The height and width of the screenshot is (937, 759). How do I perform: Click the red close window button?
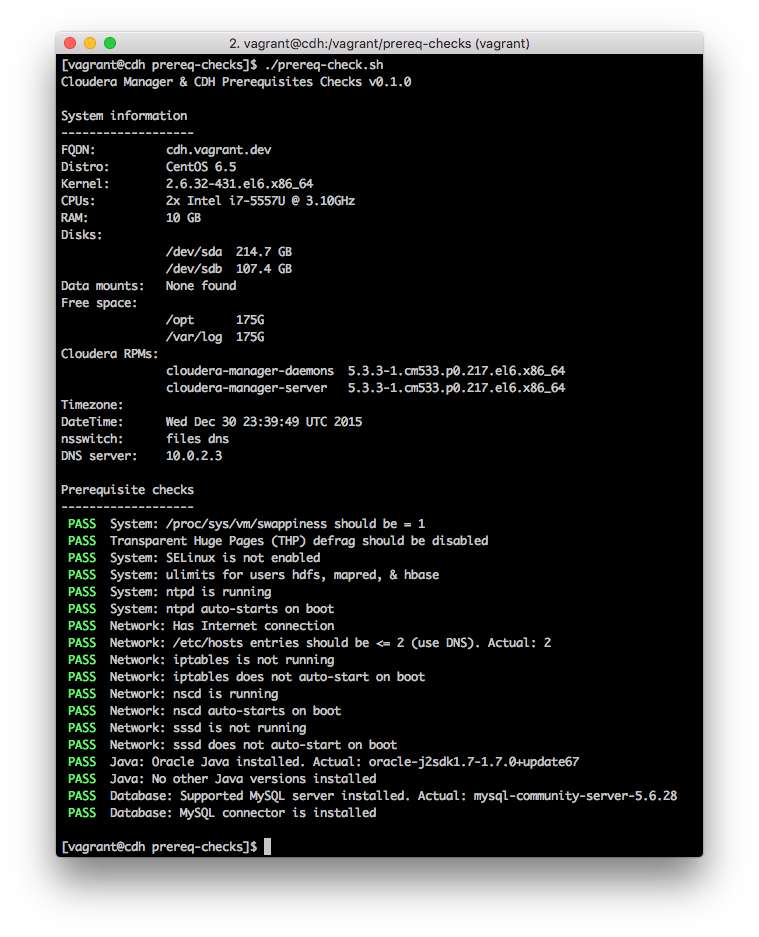point(70,43)
